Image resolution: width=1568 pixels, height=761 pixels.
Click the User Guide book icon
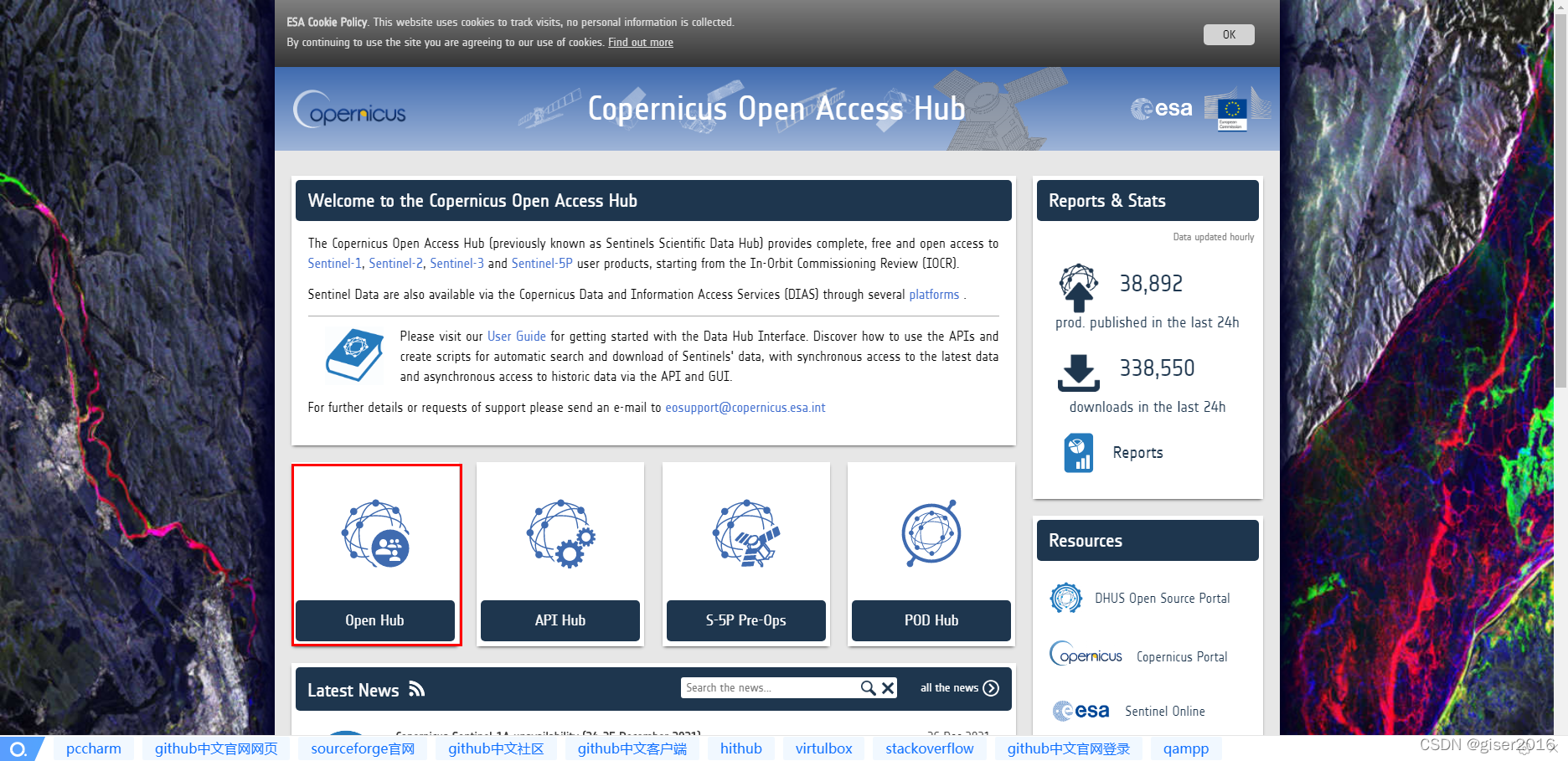pyautogui.click(x=354, y=356)
